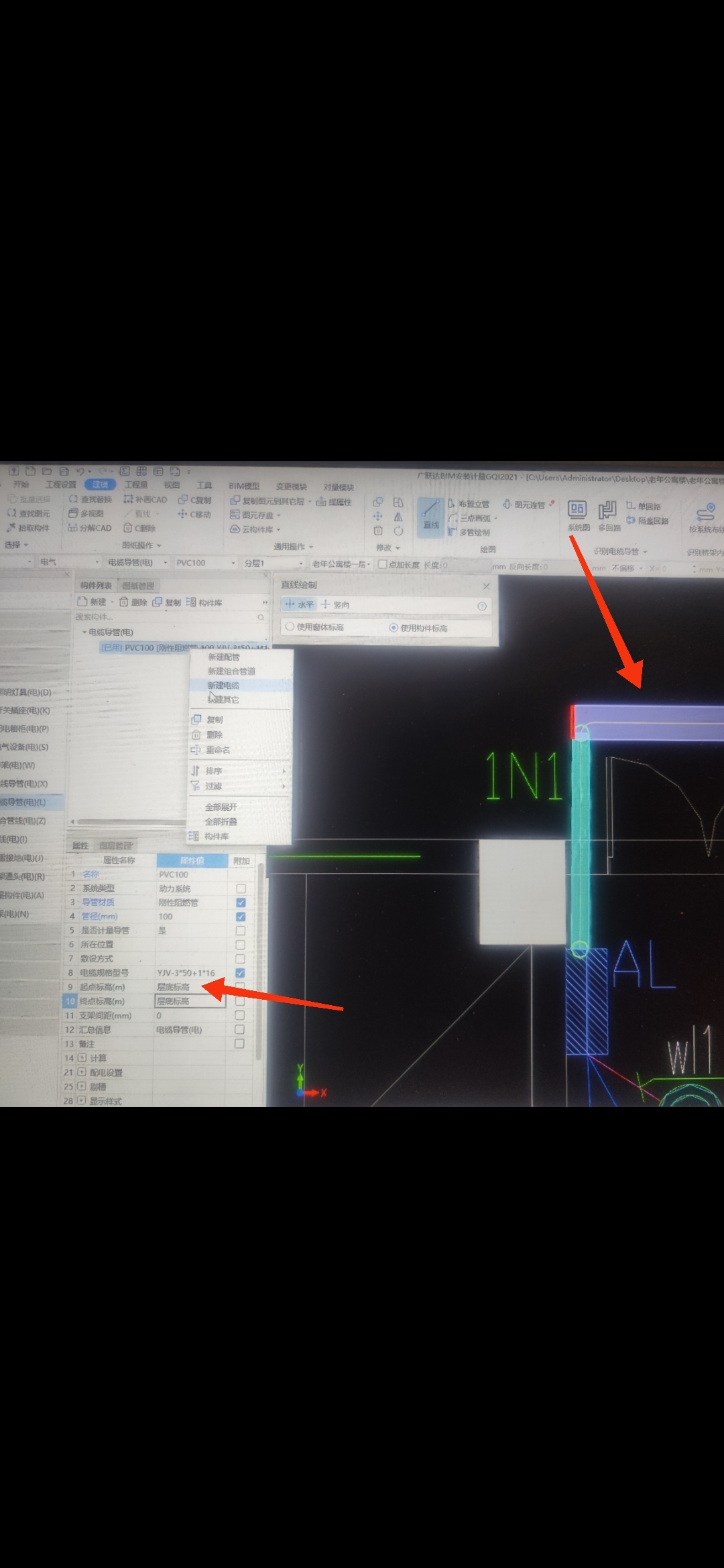Click the 提属性 pick-properties tool
724x1568 pixels.
[335, 502]
